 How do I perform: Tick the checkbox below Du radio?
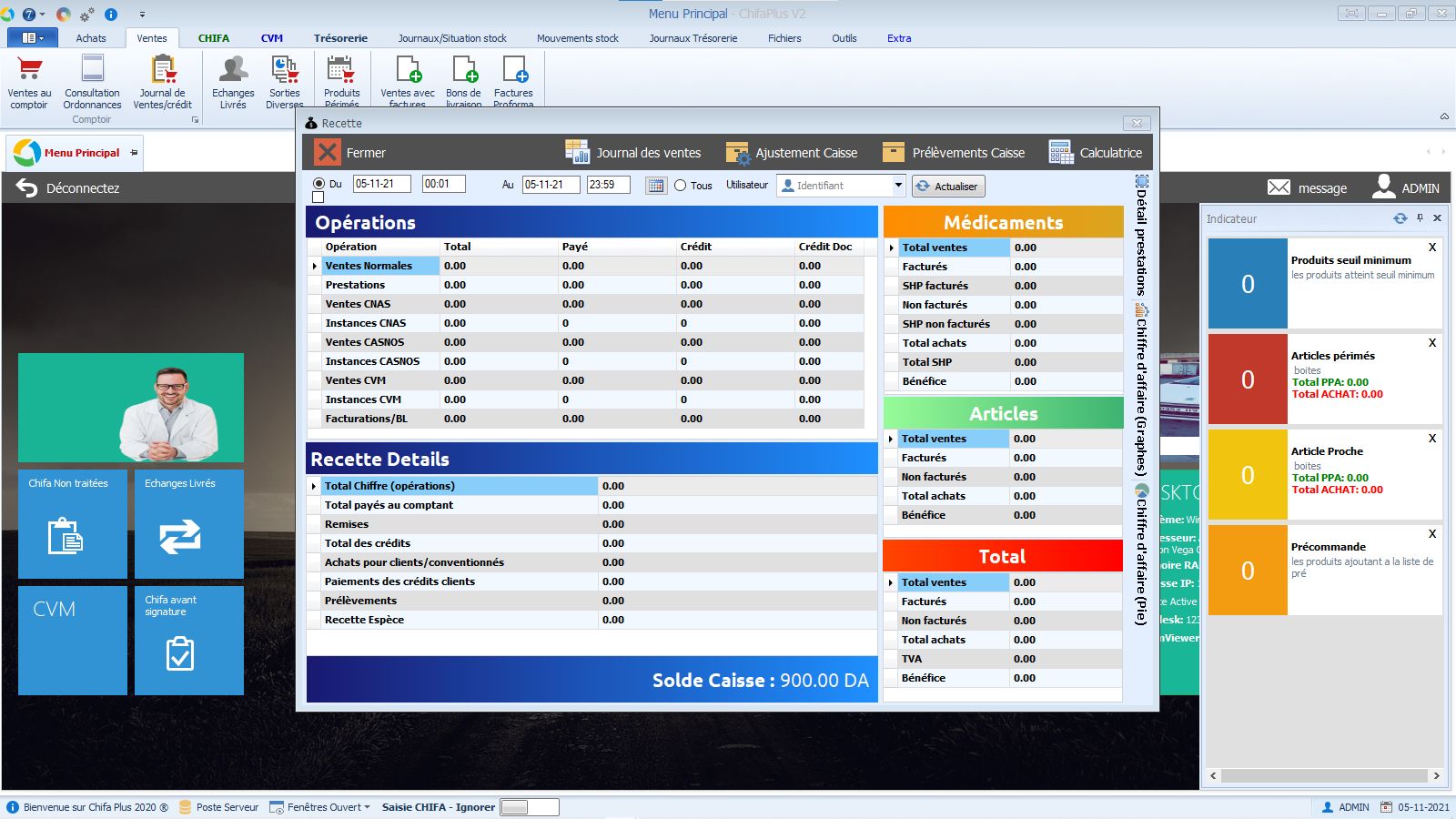(x=318, y=197)
